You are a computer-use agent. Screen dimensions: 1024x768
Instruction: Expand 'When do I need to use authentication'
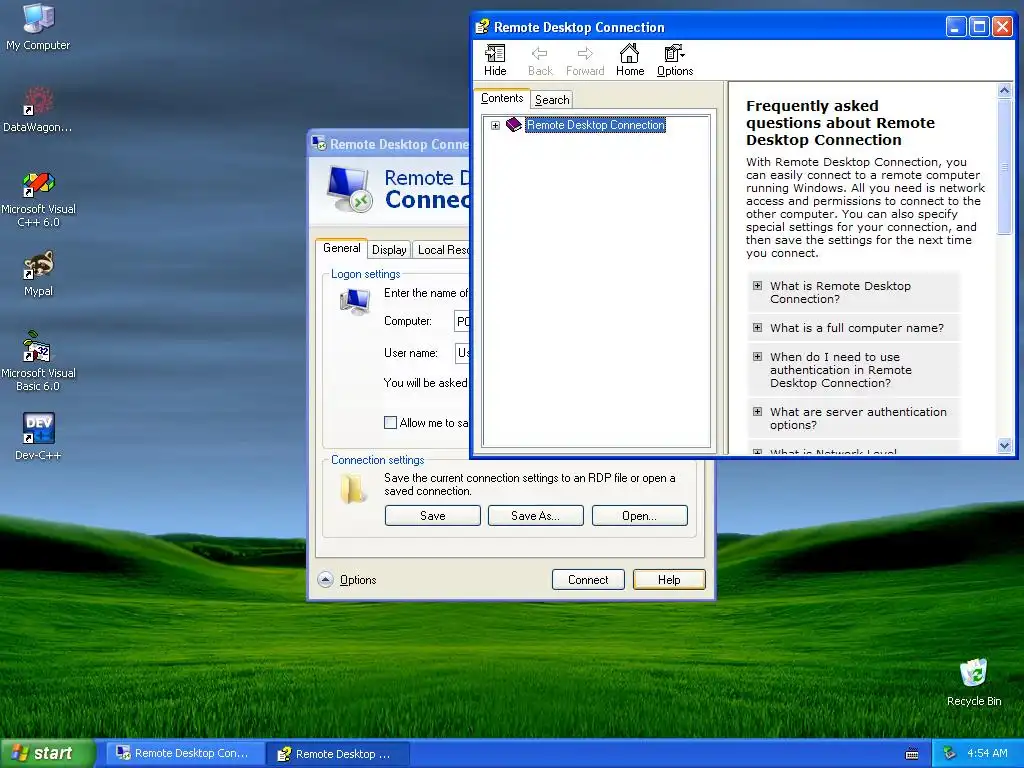(758, 357)
